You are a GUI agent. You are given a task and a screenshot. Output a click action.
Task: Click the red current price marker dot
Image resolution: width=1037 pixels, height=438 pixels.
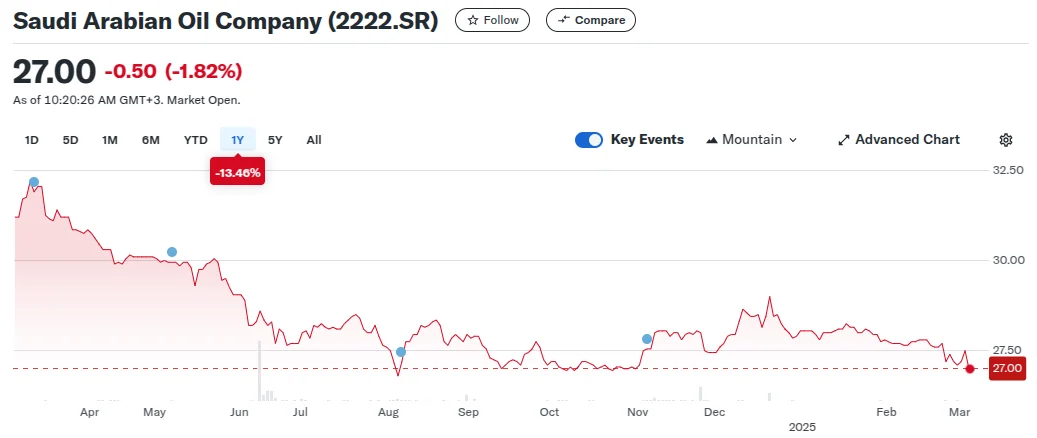(x=970, y=369)
